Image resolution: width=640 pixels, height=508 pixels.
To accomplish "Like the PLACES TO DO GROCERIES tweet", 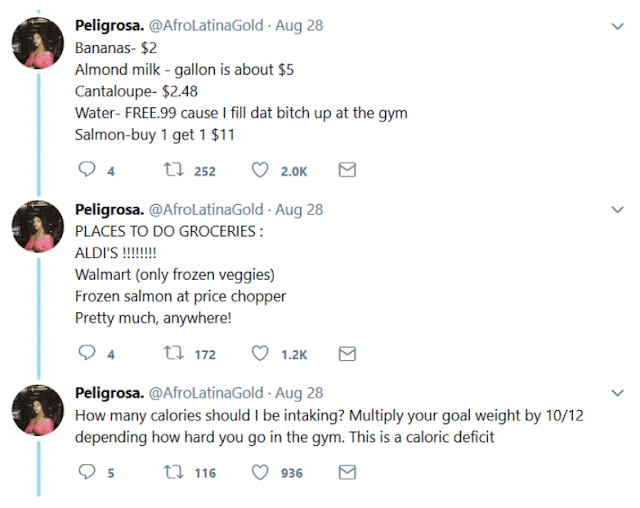I will point(260,354).
